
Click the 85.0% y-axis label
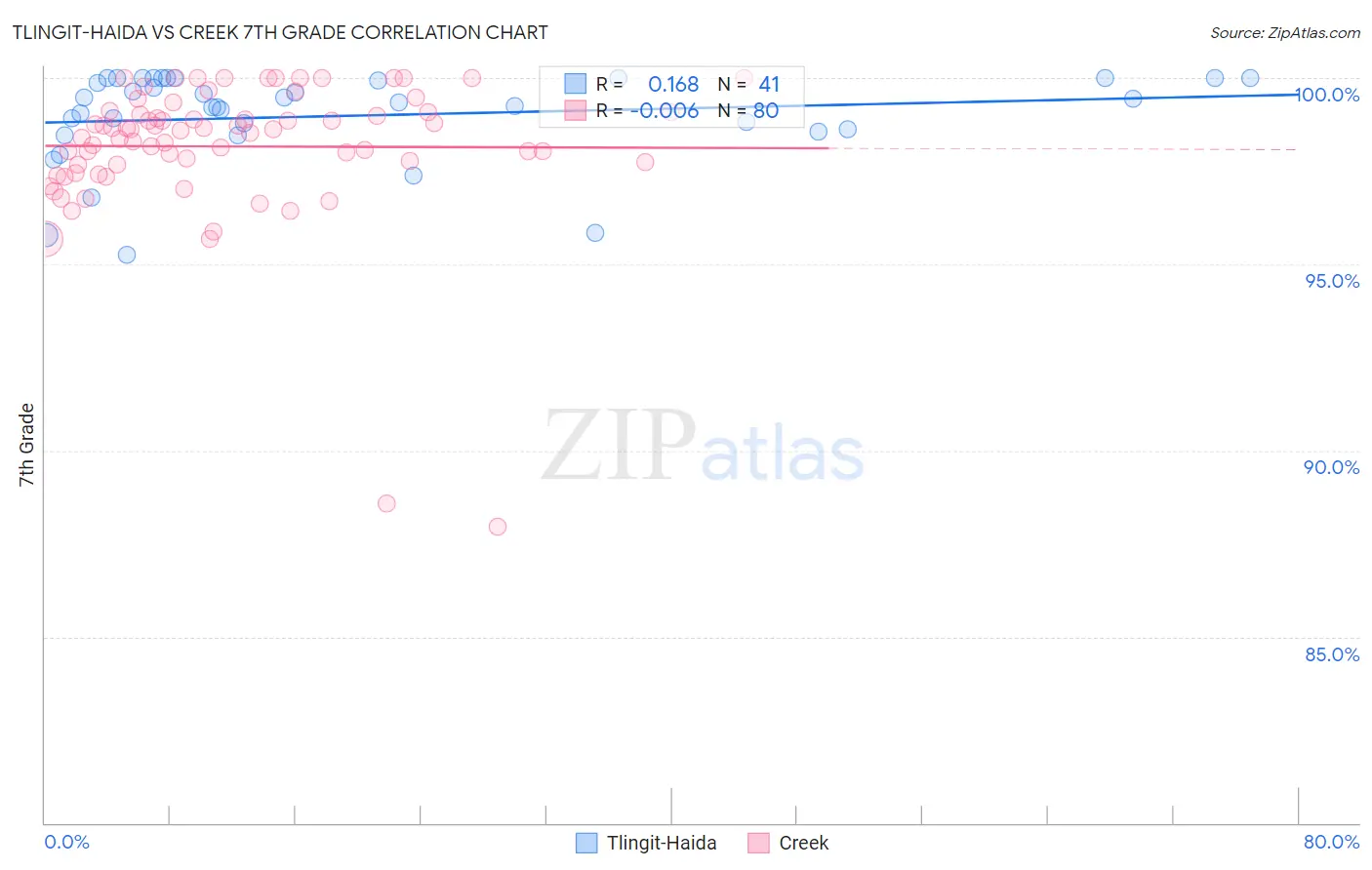tap(1332, 654)
